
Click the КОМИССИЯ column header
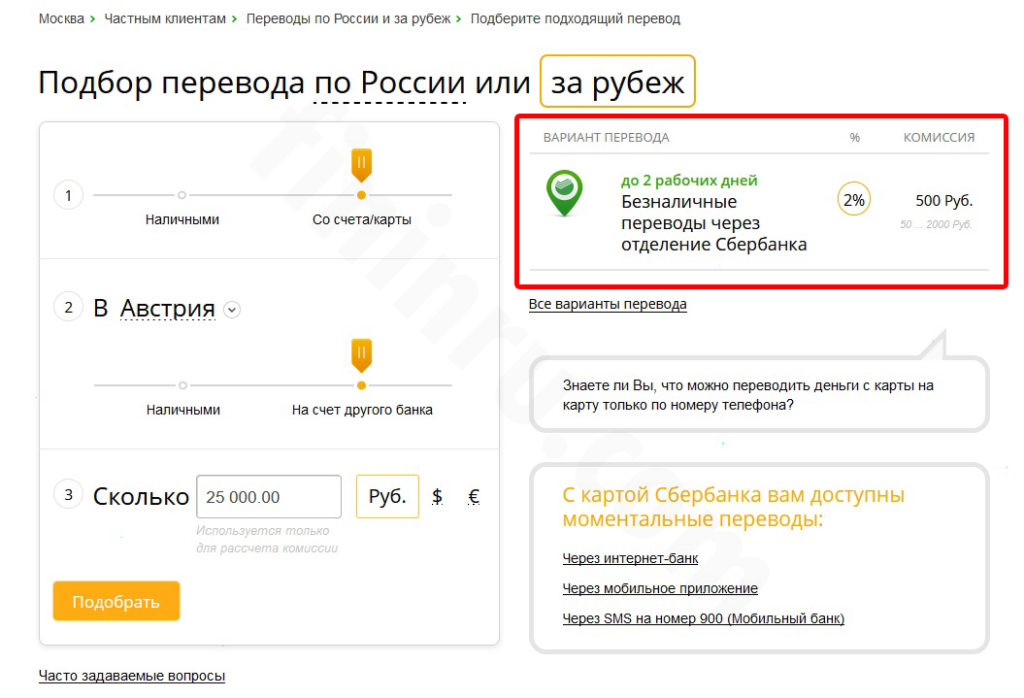pos(938,138)
